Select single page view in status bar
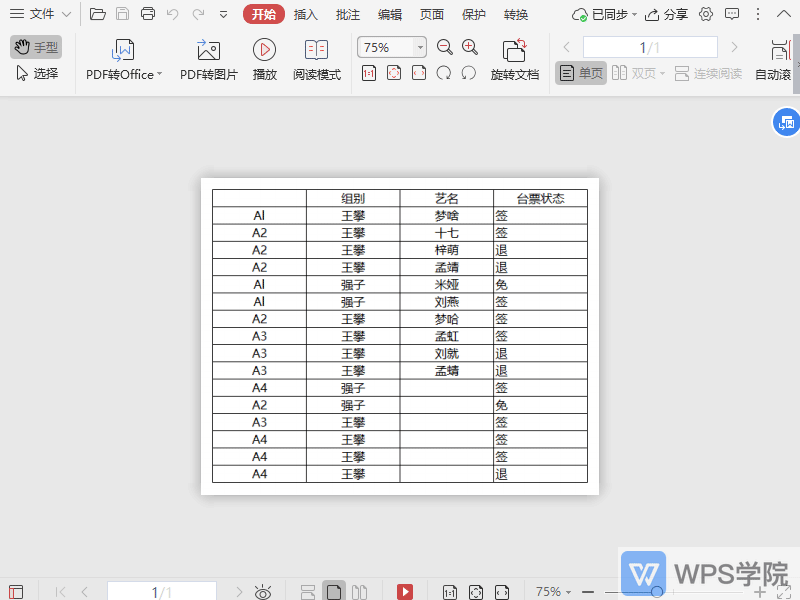 click(334, 592)
